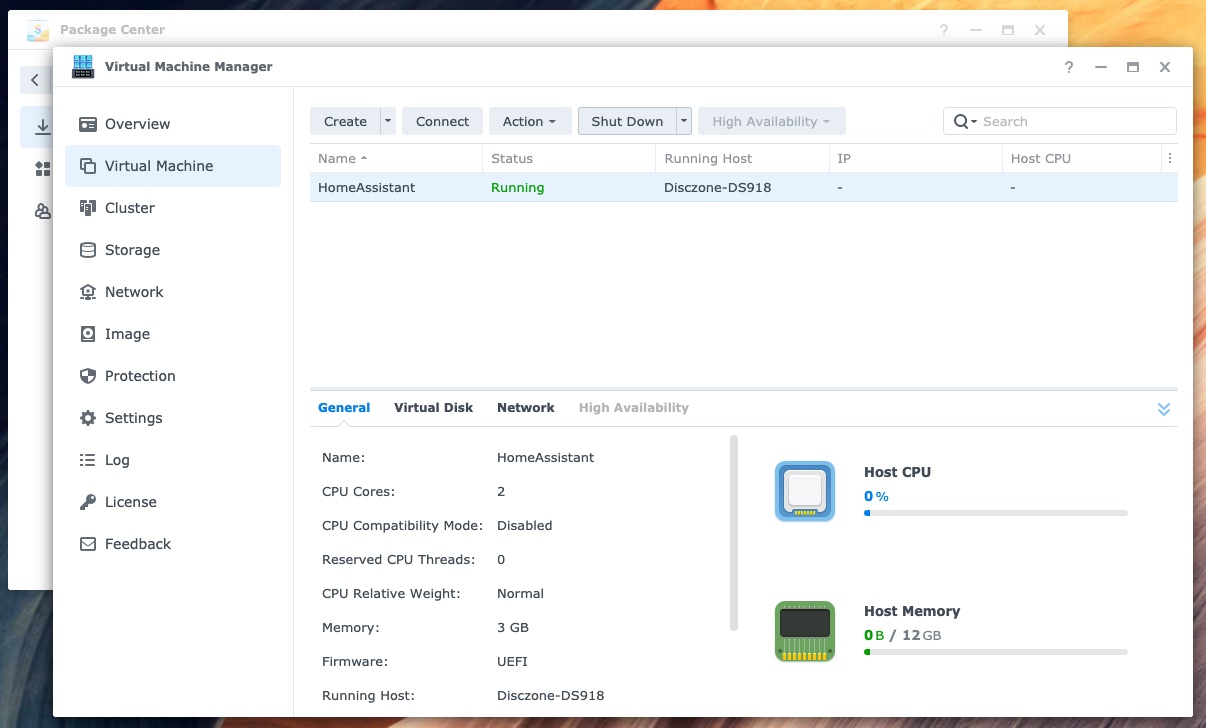Expand the Create button dropdown arrow

tap(388, 121)
